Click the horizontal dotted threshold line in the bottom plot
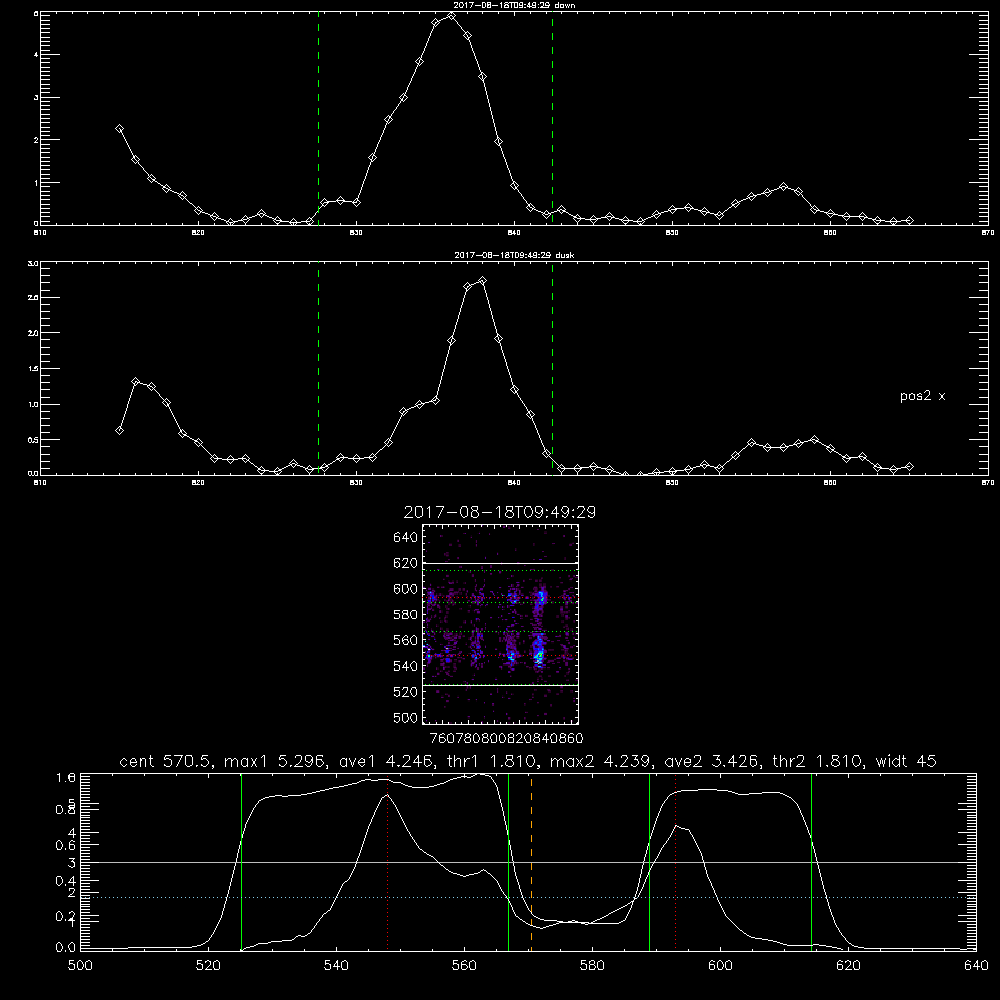Screen dimensions: 1000x1000 coord(528,897)
